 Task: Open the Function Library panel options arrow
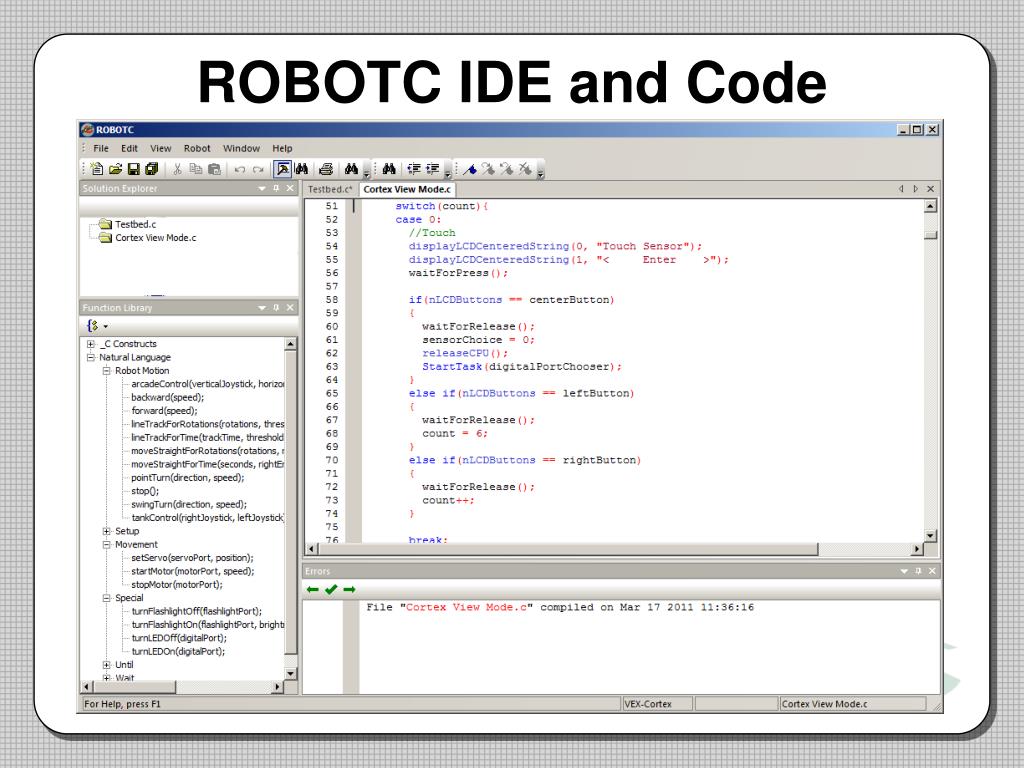262,308
